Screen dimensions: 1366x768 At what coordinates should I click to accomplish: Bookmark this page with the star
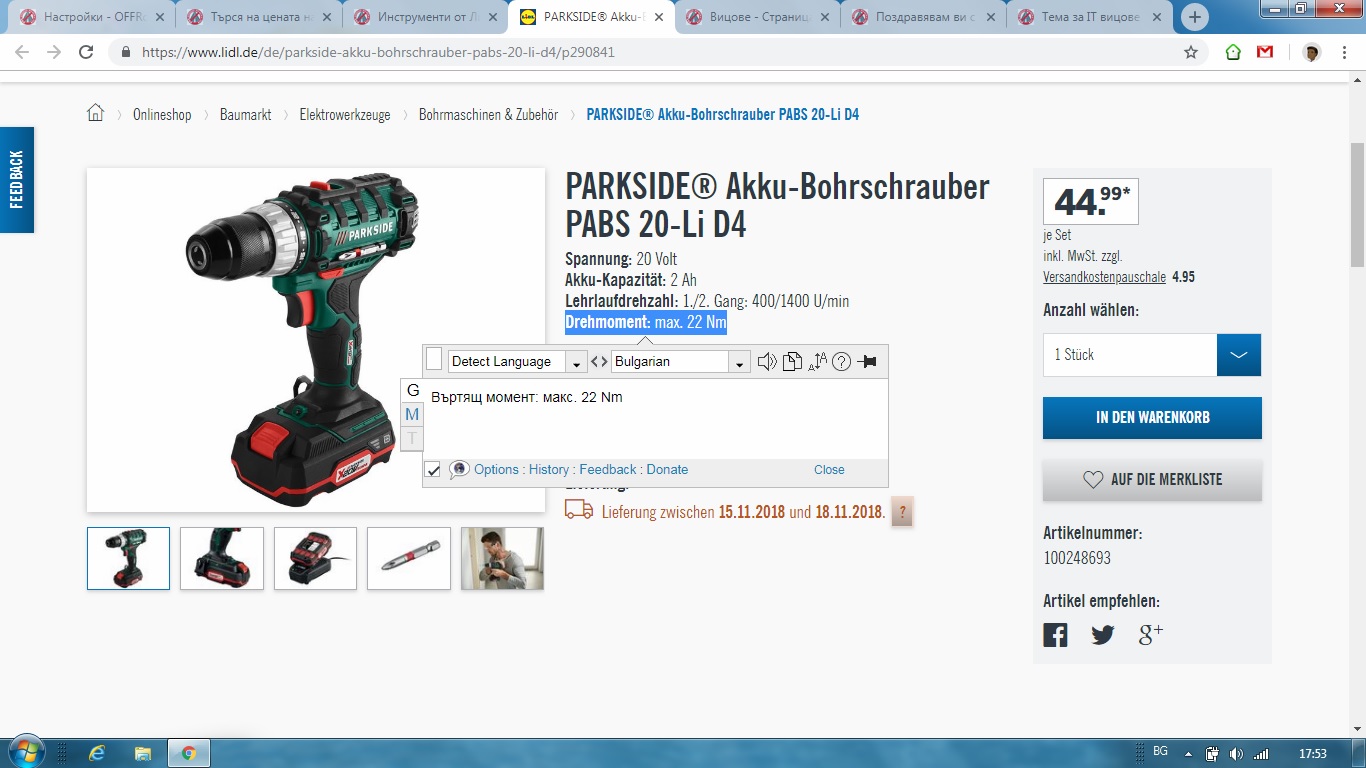1191,52
